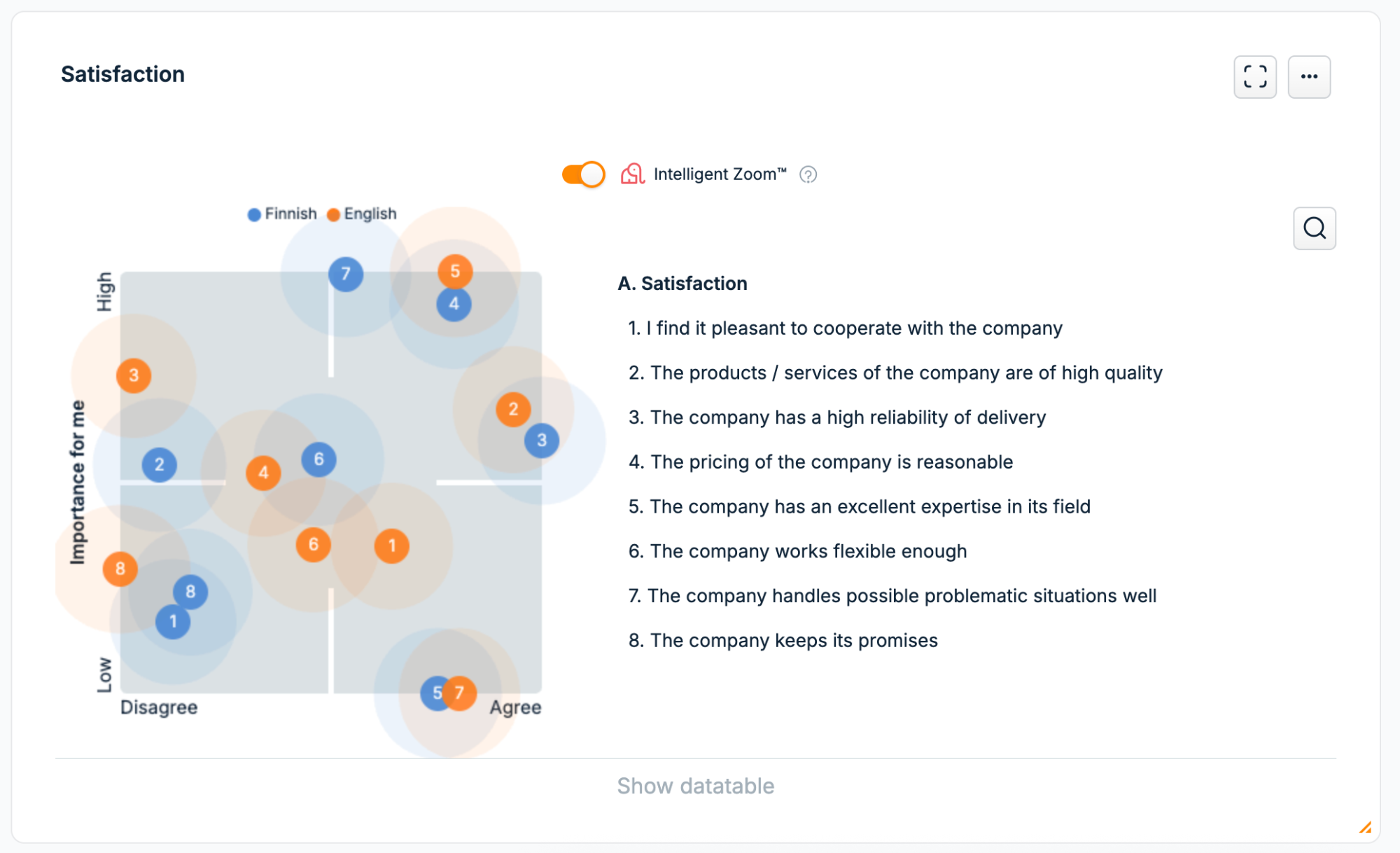Select blue Finnish bubble number 6

point(318,459)
